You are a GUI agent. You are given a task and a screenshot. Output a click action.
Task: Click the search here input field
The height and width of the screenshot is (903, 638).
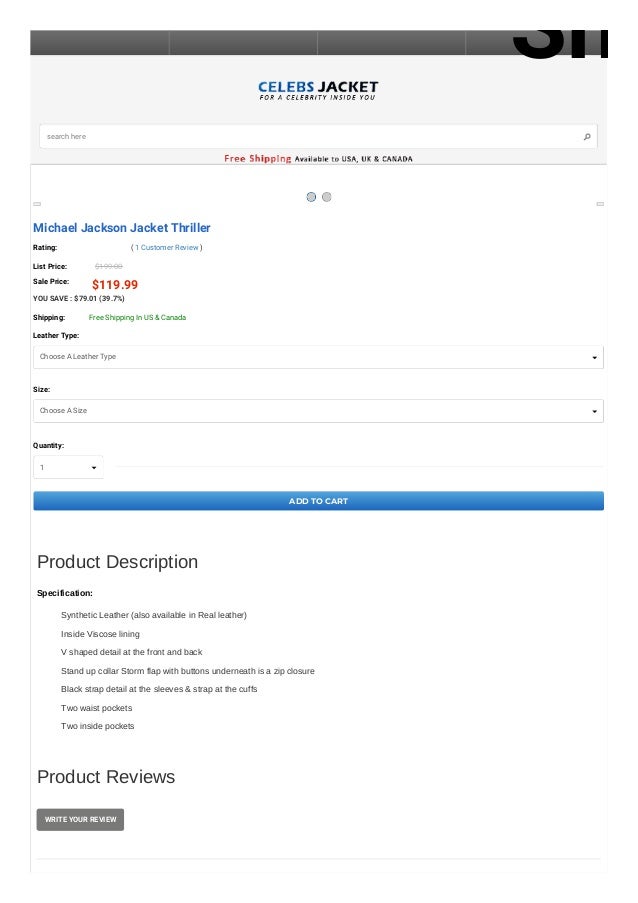click(318, 136)
